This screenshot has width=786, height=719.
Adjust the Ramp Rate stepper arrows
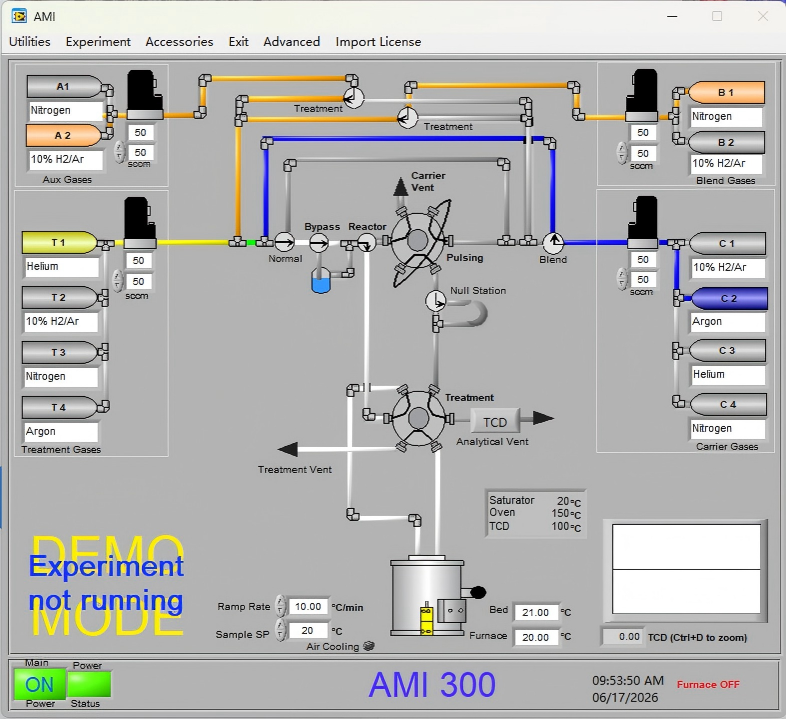click(280, 606)
